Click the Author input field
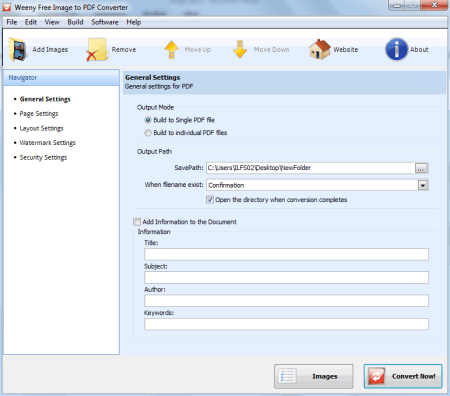This screenshot has height=396, width=450. click(286, 301)
